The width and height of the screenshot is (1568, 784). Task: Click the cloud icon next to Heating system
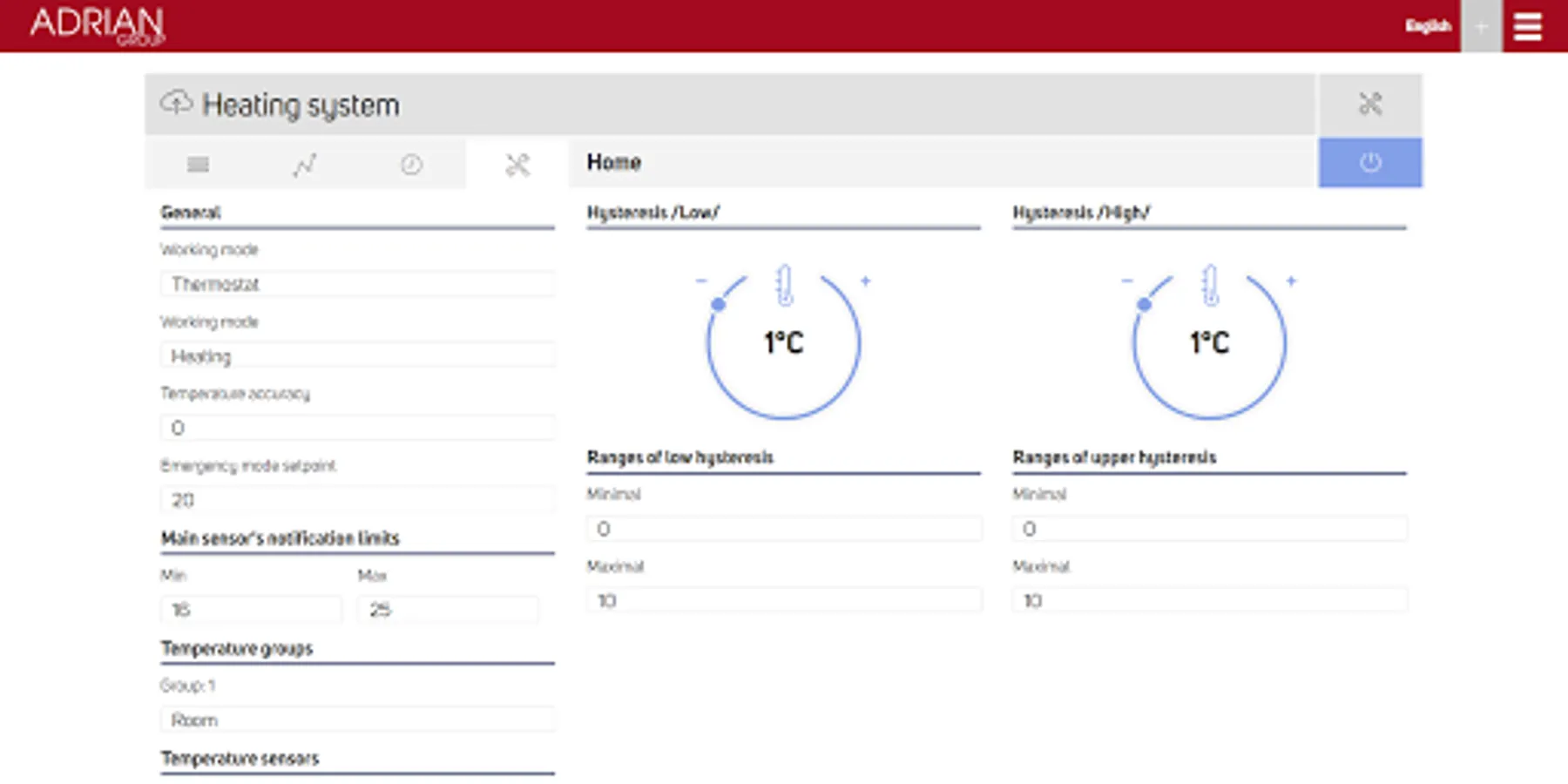[x=176, y=103]
